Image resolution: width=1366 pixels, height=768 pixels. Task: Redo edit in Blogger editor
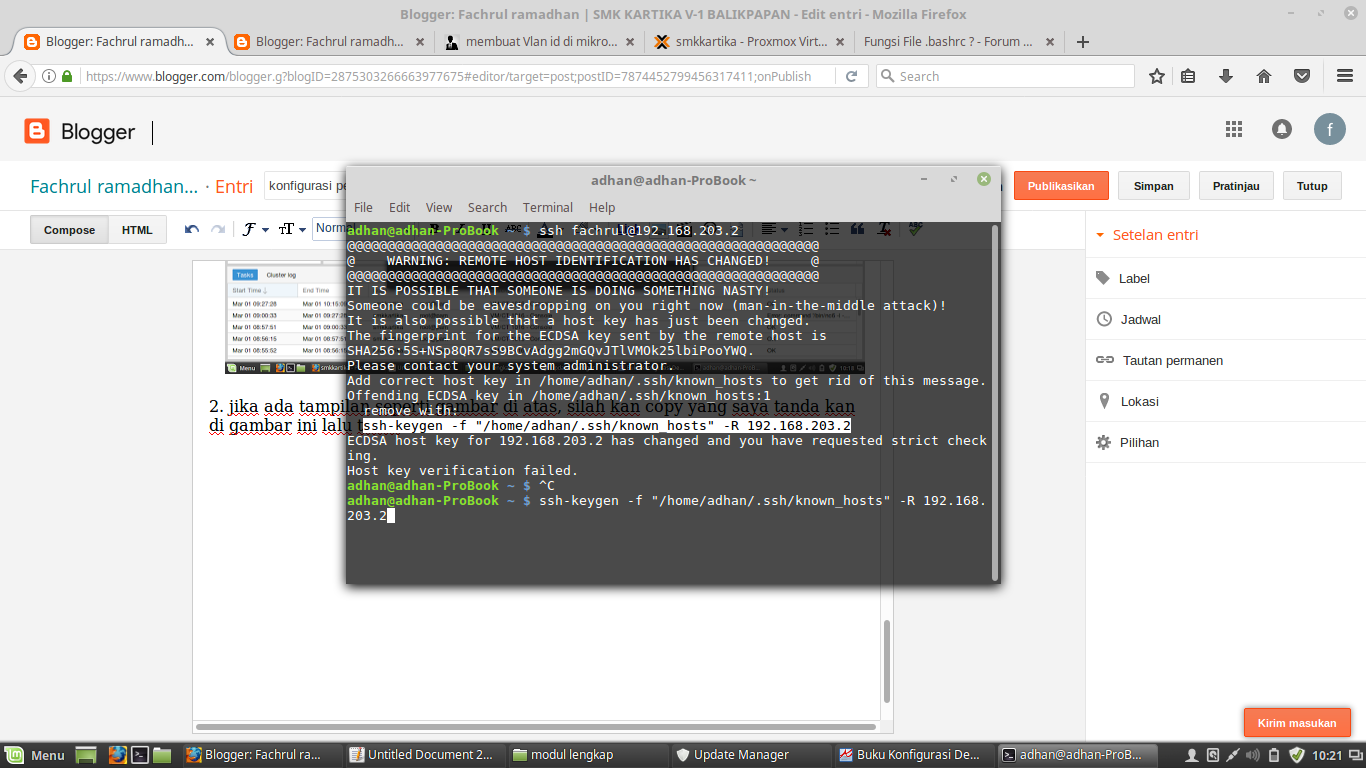pos(218,229)
